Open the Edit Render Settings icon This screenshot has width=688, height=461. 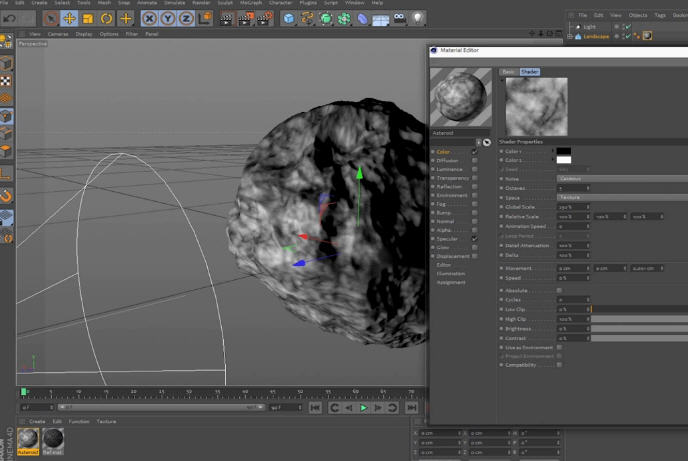tap(265, 19)
